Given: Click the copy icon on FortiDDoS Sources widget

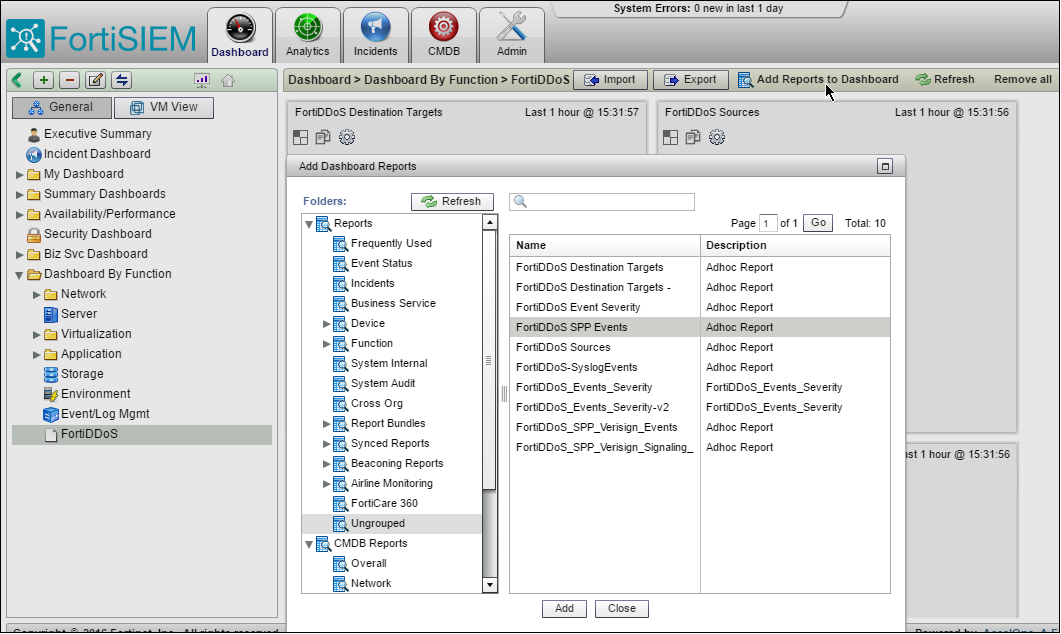Looking at the screenshot, I should 690,137.
